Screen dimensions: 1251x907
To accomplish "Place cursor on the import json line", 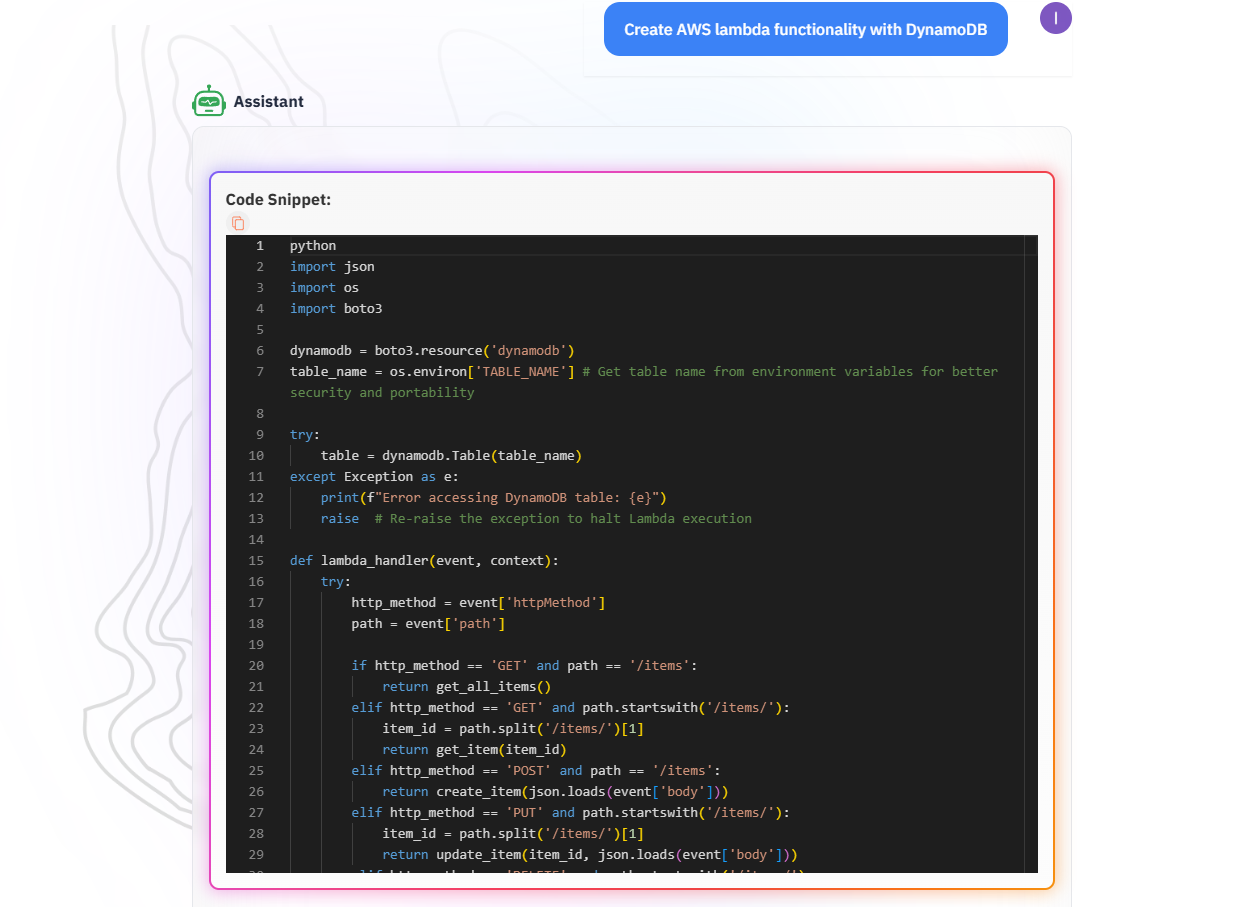I will coord(332,267).
